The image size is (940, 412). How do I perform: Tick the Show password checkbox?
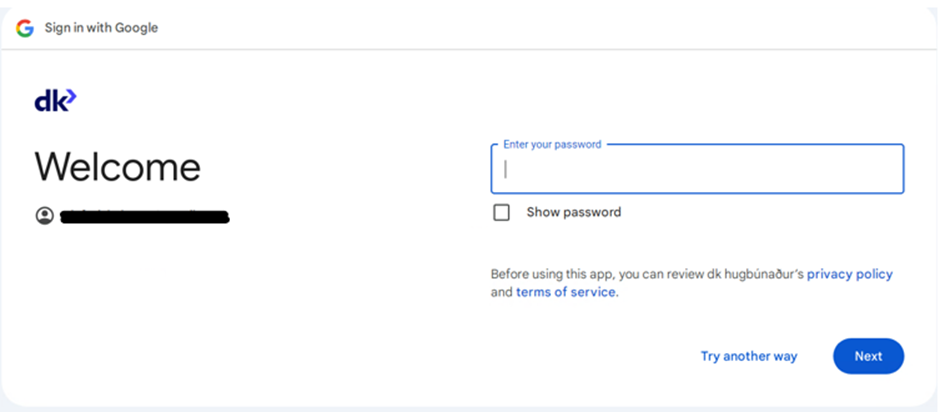(502, 212)
